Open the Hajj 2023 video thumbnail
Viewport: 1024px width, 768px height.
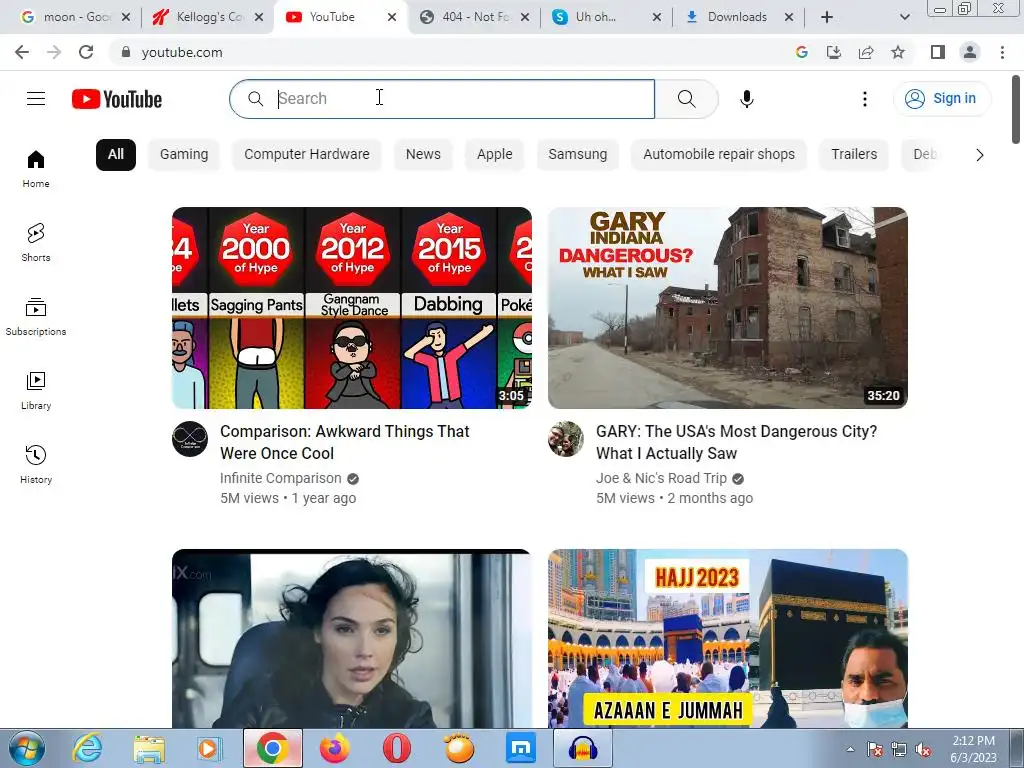pos(728,638)
